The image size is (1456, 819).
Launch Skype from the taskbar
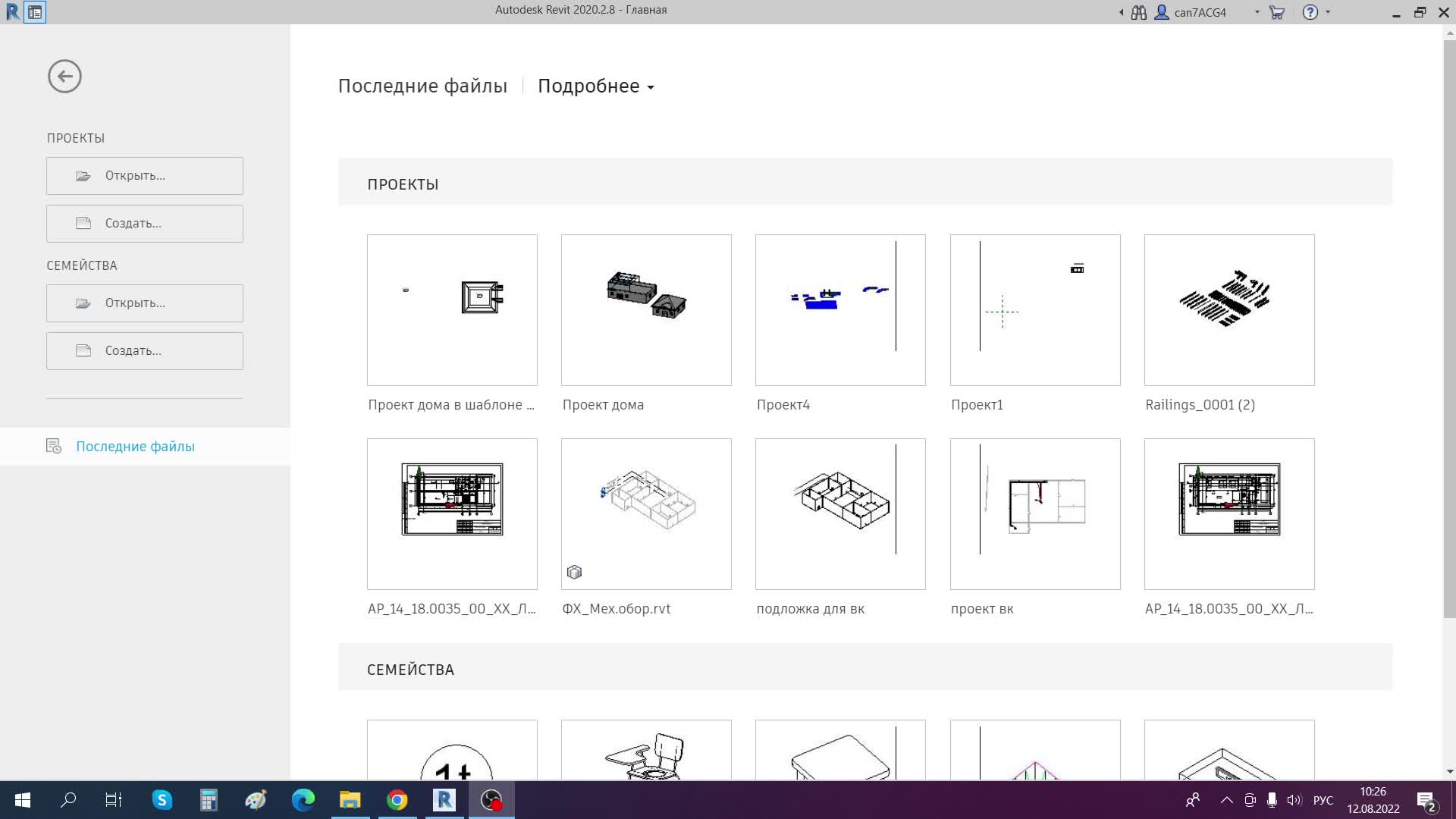point(162,800)
